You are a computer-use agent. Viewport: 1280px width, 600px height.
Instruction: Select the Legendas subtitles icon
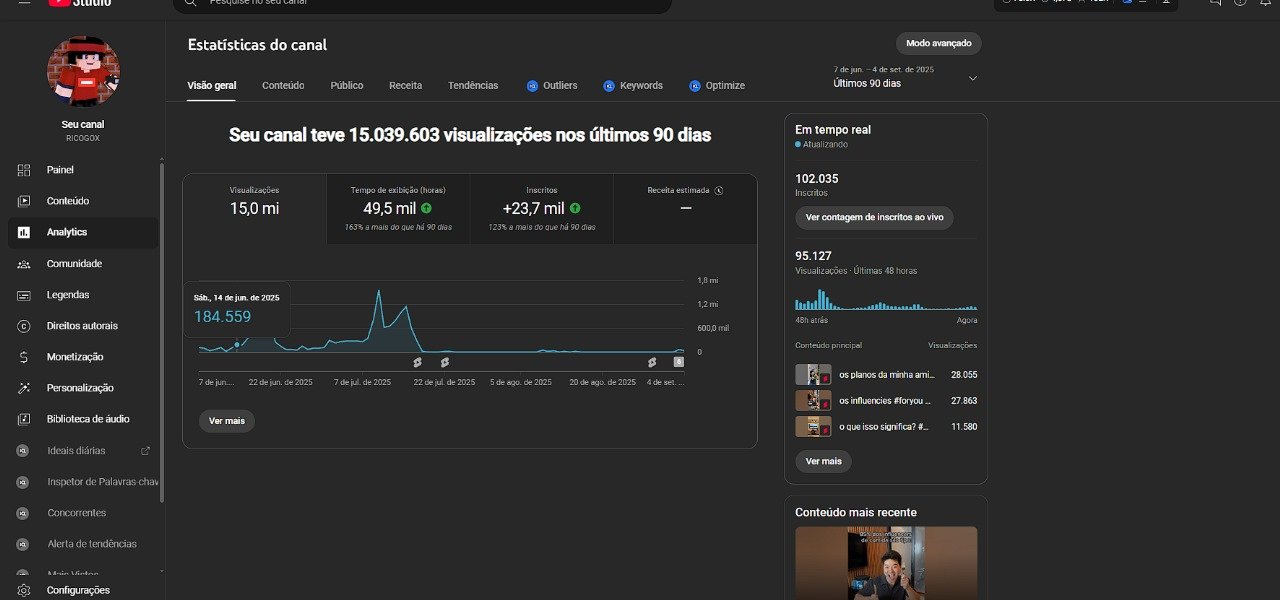[24, 295]
